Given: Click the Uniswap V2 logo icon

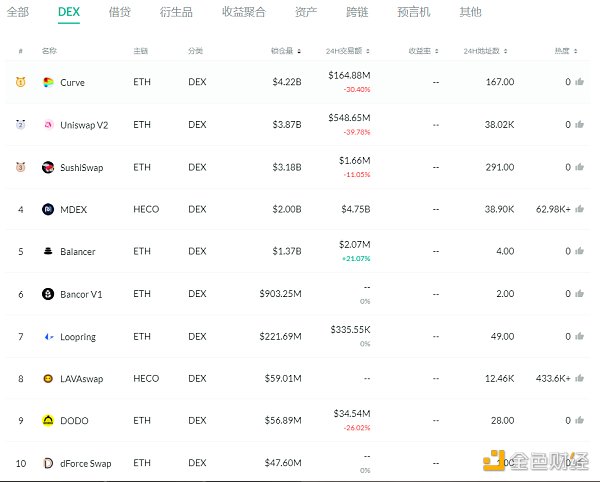Looking at the screenshot, I should click(x=48, y=125).
